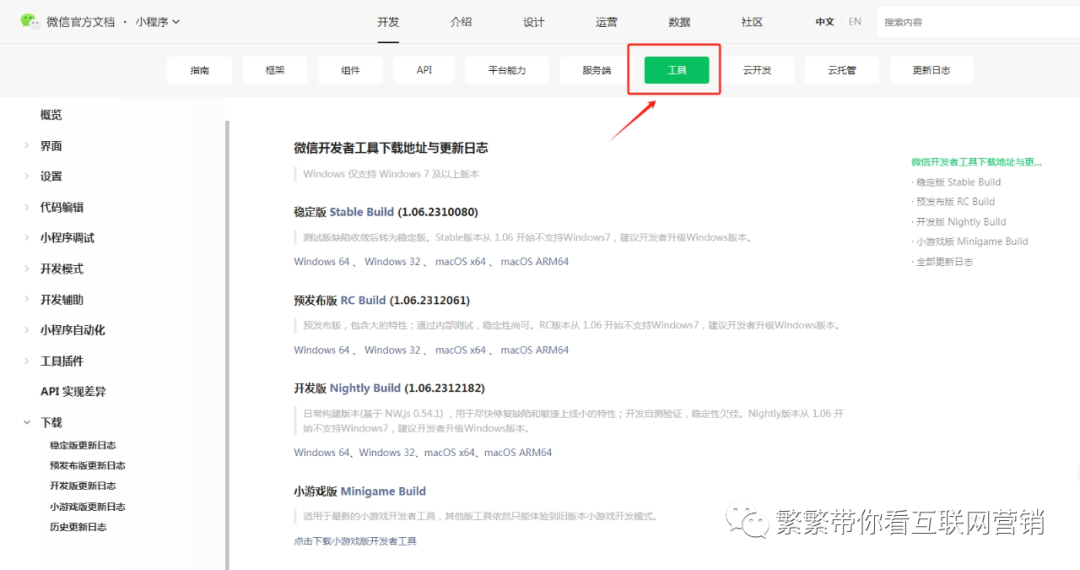
Task: Expand the 设置 sidebar section arrow
Action: tap(27, 176)
